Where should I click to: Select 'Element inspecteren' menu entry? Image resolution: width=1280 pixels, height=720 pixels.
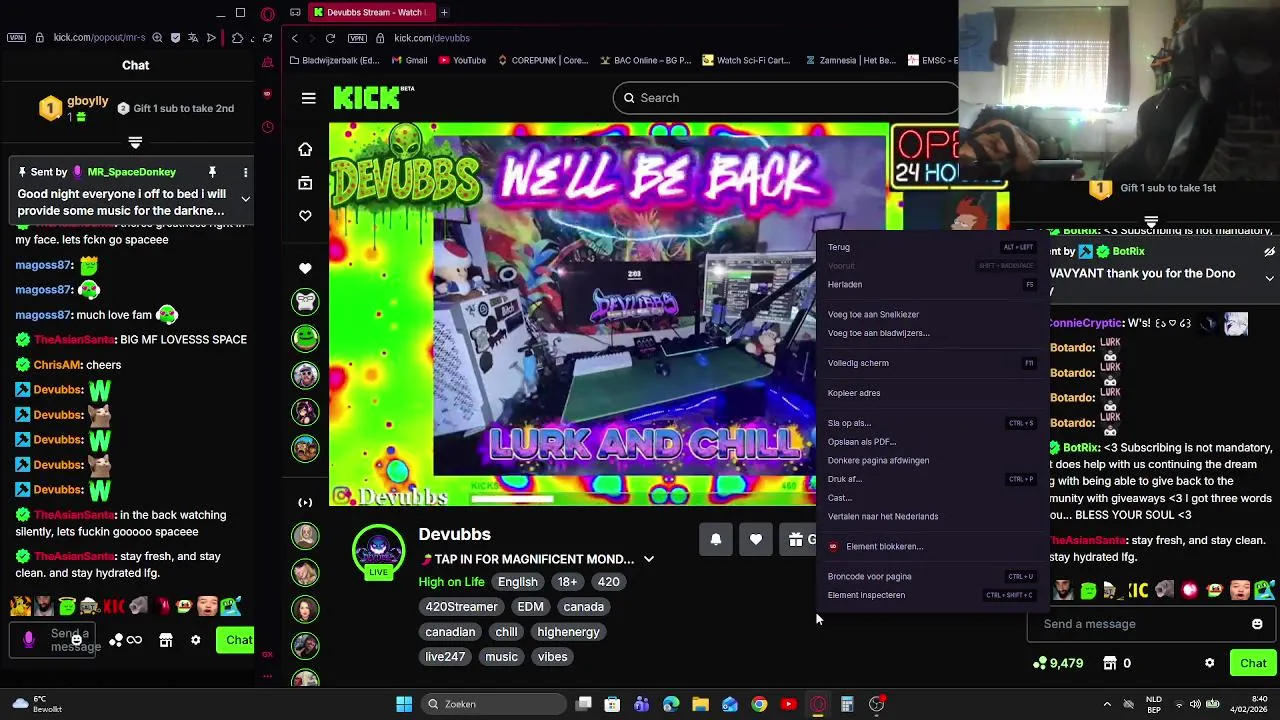(931, 595)
